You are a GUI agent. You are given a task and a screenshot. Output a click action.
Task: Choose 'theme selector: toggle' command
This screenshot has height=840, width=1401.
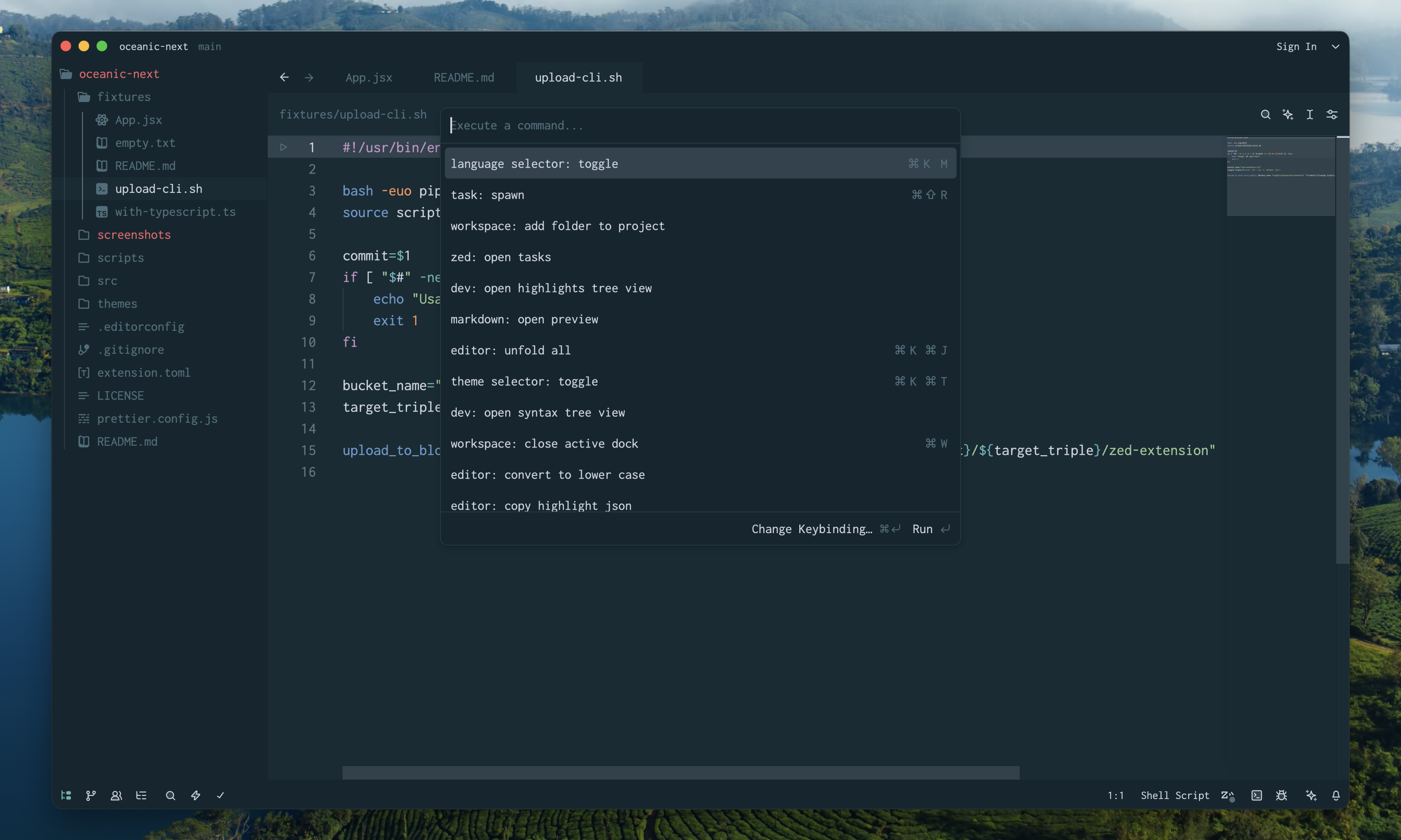(700, 382)
